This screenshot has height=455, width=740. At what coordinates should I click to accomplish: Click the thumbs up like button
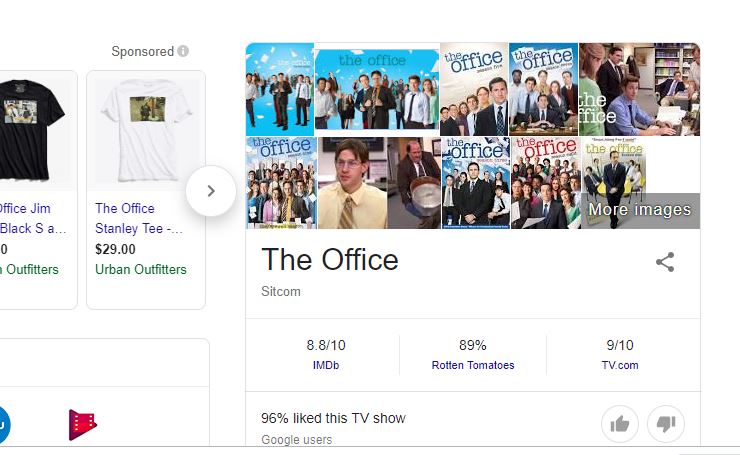tap(620, 424)
